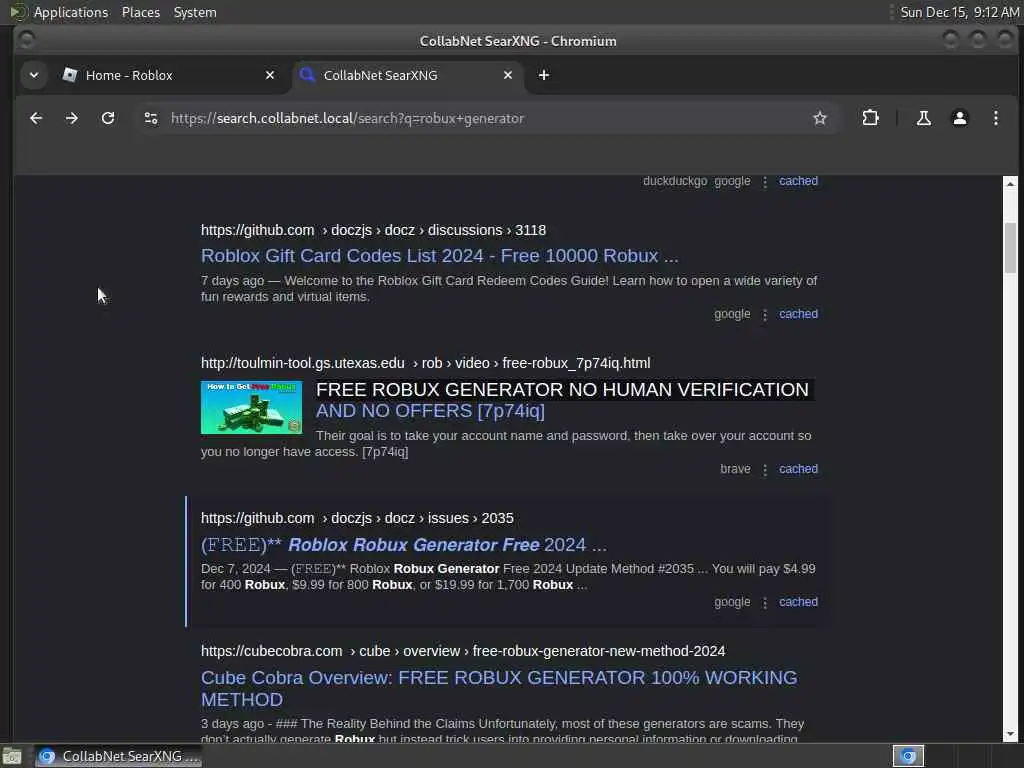
Task: Click CollabNet SearXNG taskbar window button
Action: 118,756
